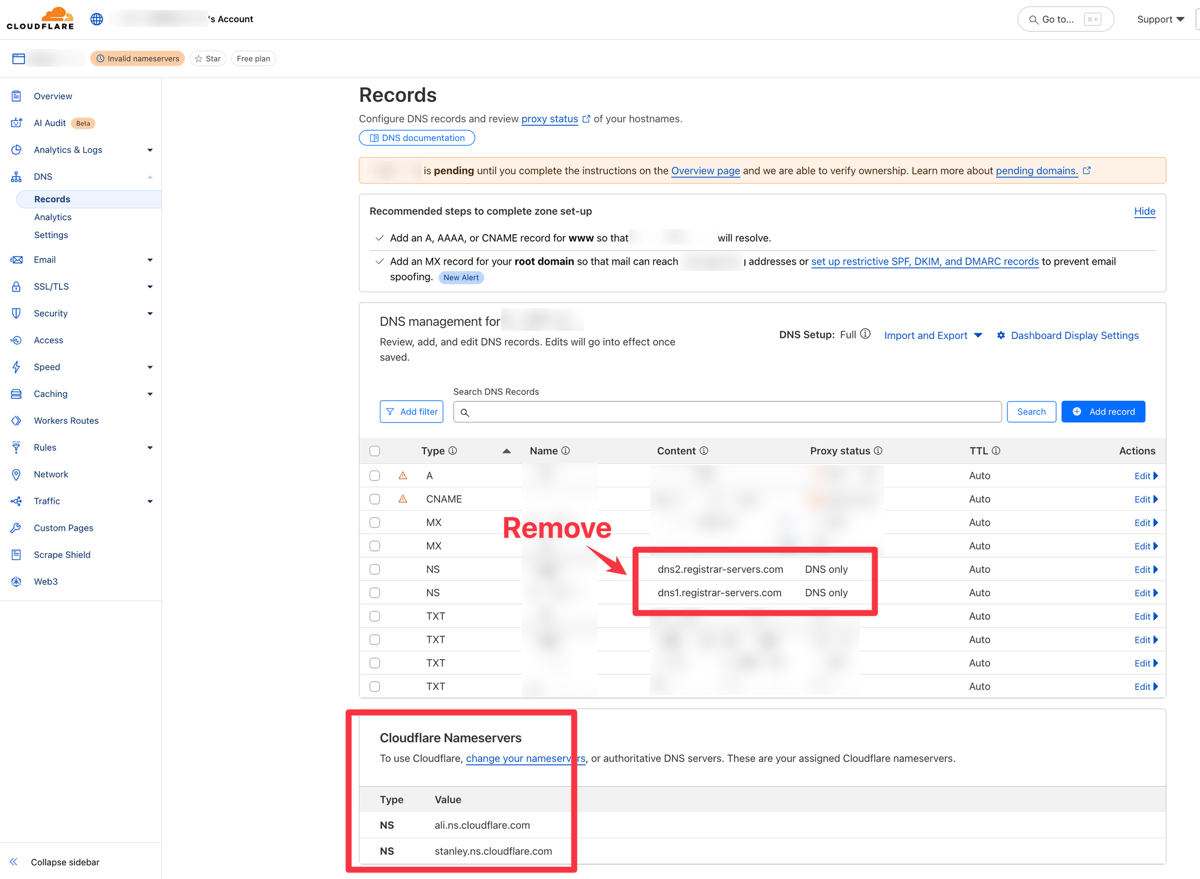Select Settings under DNS in sidebar
Viewport: 1200px width, 879px height.
(51, 235)
